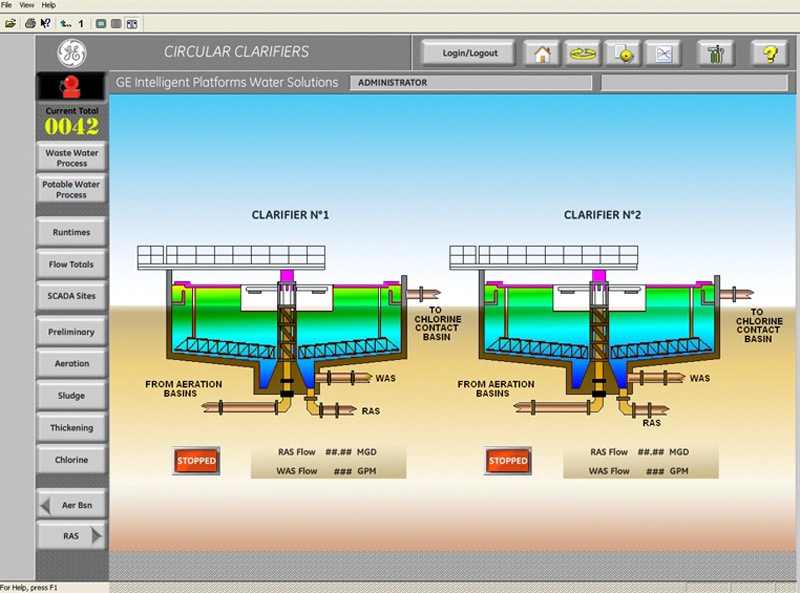Click the GE logo
Image resolution: width=800 pixels, height=593 pixels.
pos(71,52)
